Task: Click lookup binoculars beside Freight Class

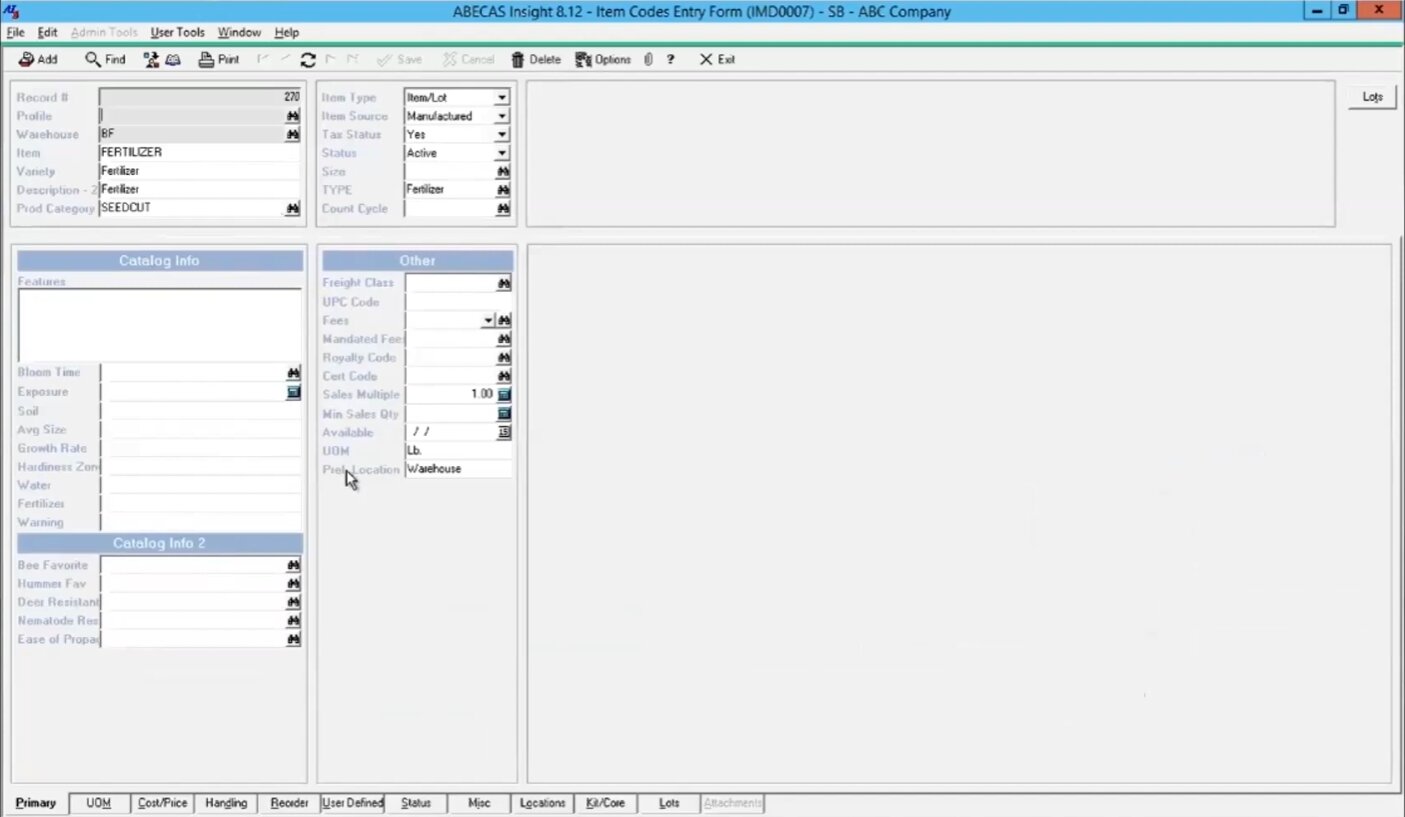Action: 504,283
